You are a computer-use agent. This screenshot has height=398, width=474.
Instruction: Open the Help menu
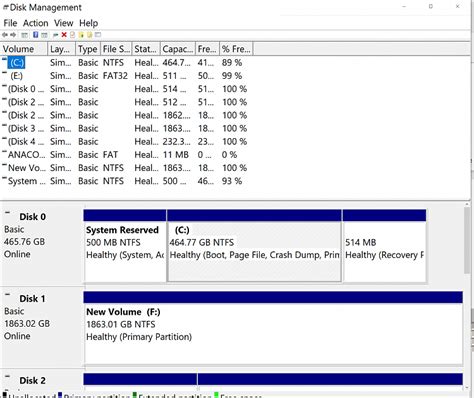(x=89, y=23)
